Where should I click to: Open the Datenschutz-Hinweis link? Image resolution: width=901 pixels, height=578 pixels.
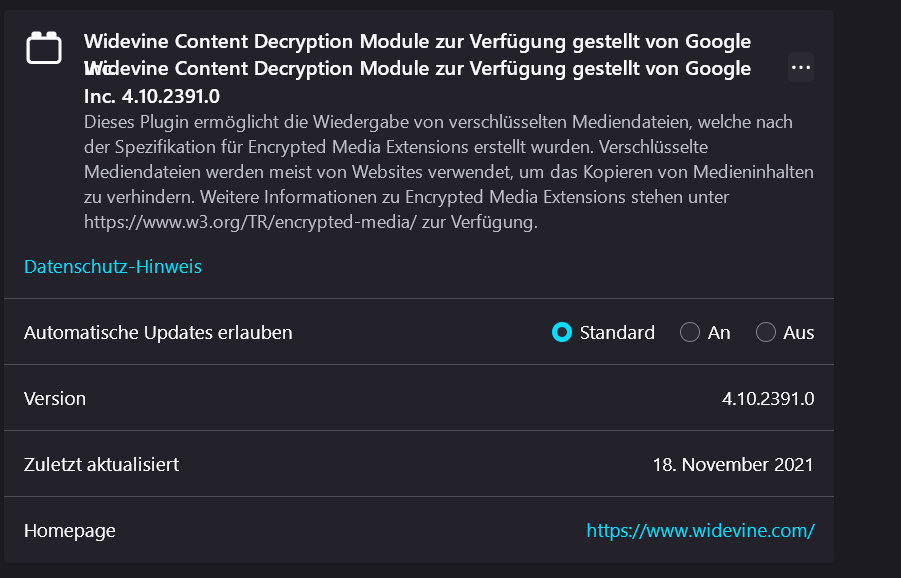pos(113,267)
